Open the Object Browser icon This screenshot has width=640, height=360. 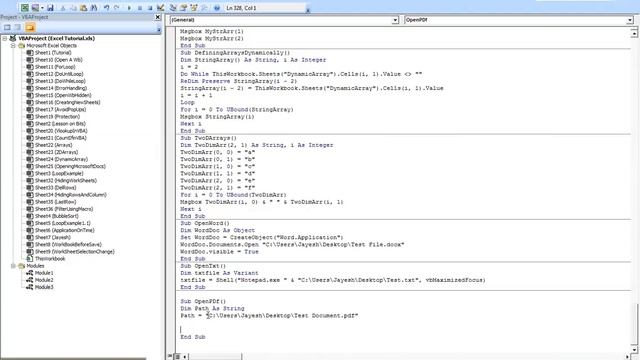point(194,8)
